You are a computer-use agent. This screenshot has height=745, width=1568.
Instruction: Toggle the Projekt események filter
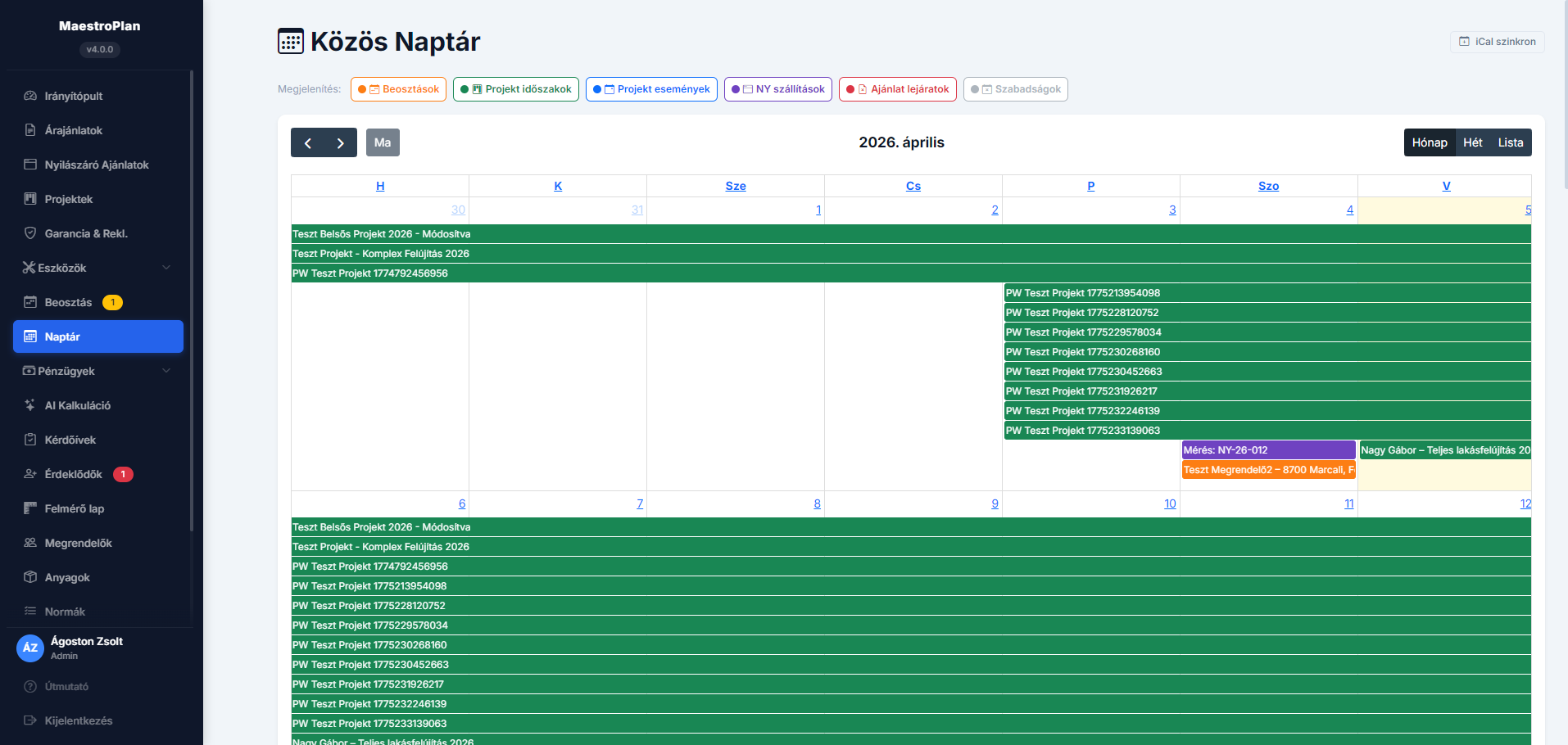click(x=651, y=89)
